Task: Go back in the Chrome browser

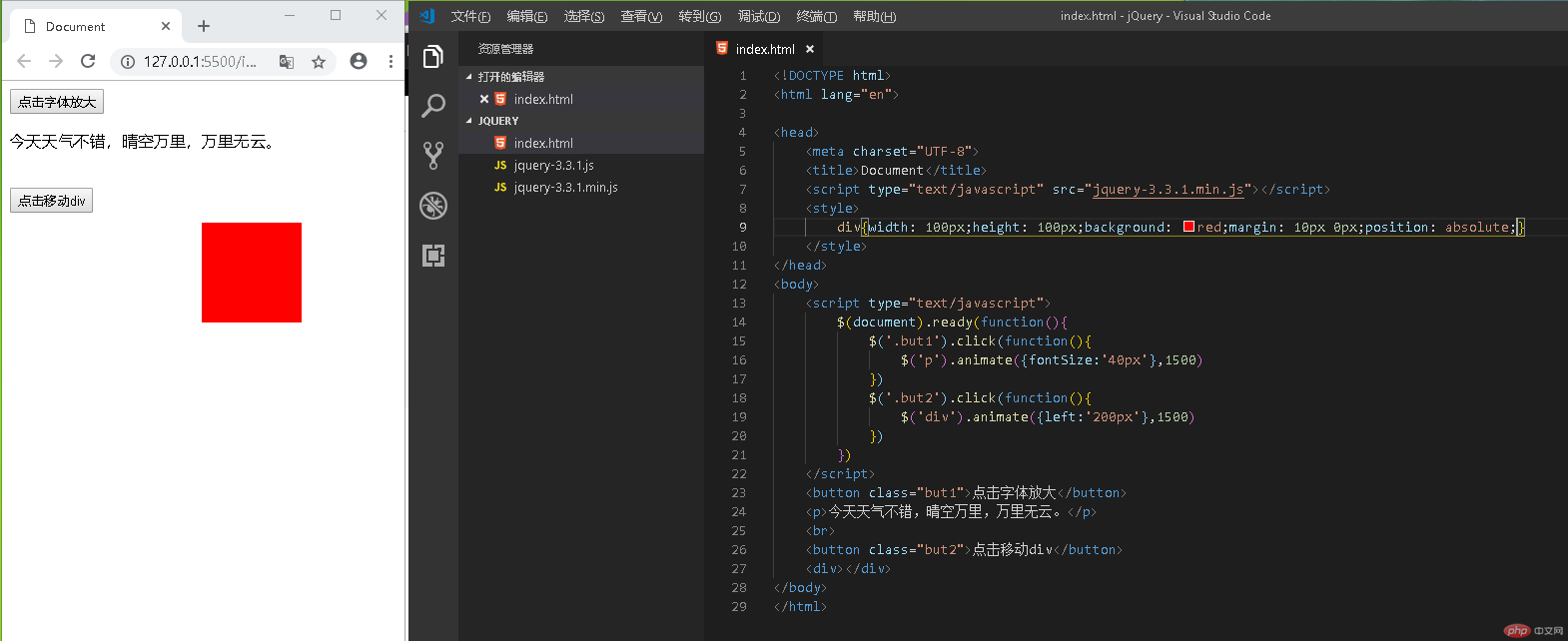Action: [24, 61]
